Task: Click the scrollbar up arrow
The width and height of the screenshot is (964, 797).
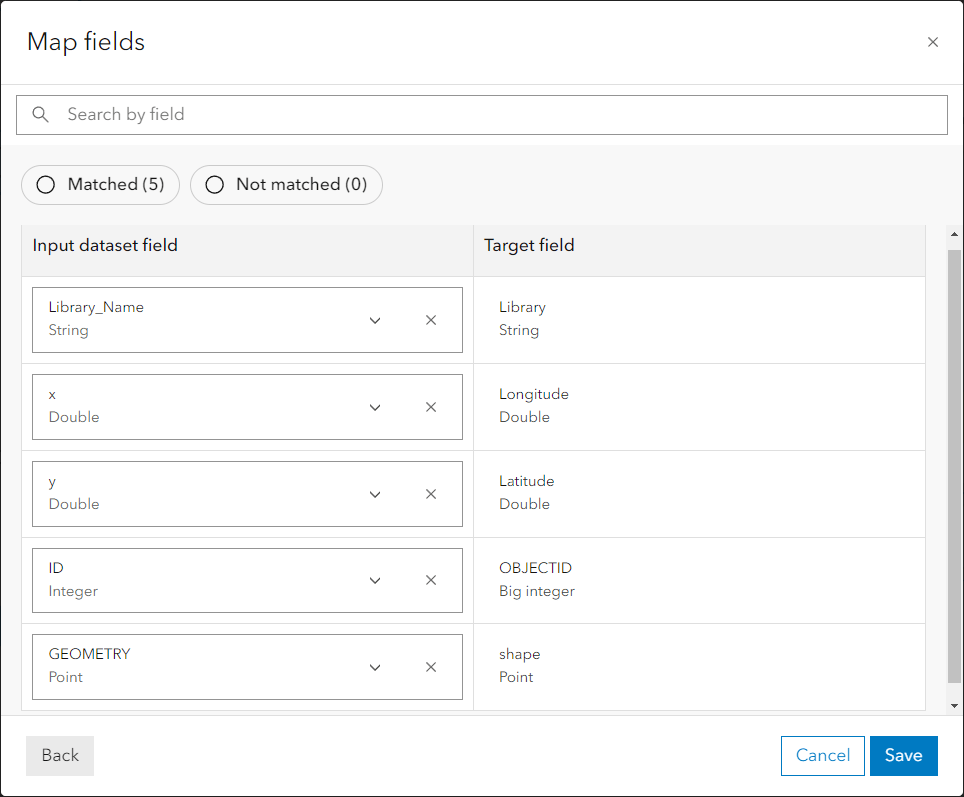Action: click(954, 235)
